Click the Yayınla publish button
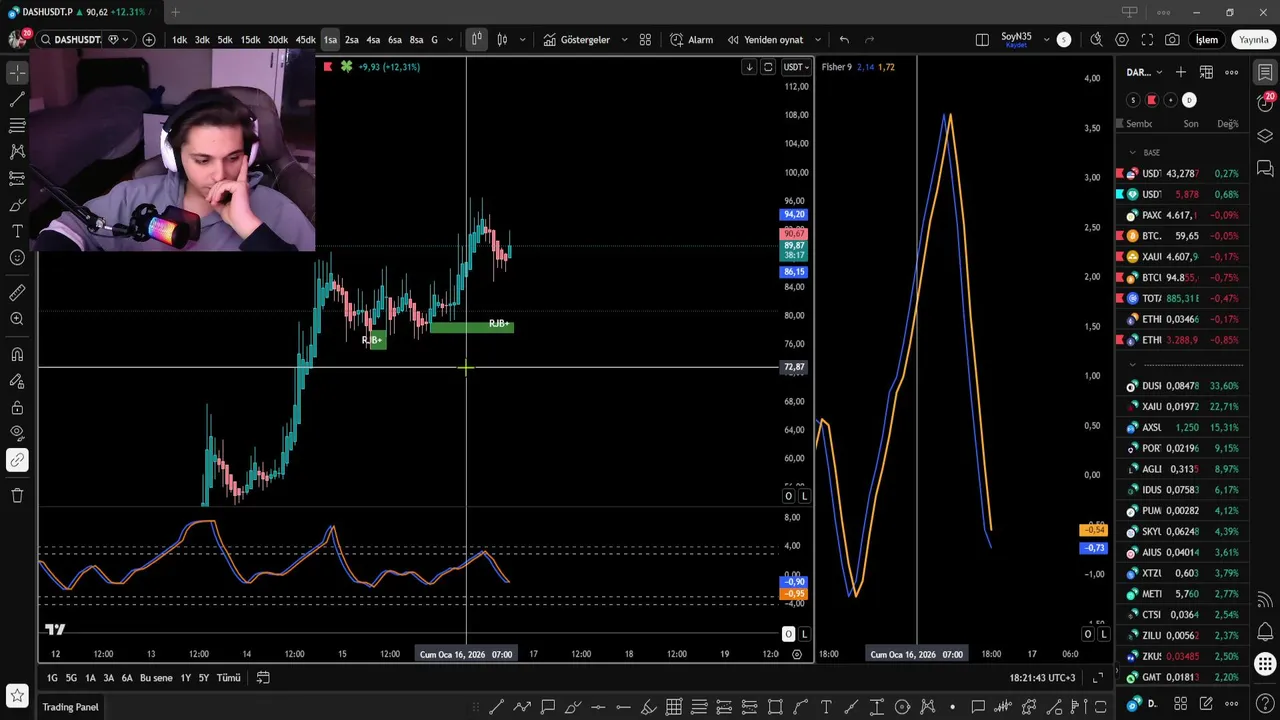 [1253, 40]
